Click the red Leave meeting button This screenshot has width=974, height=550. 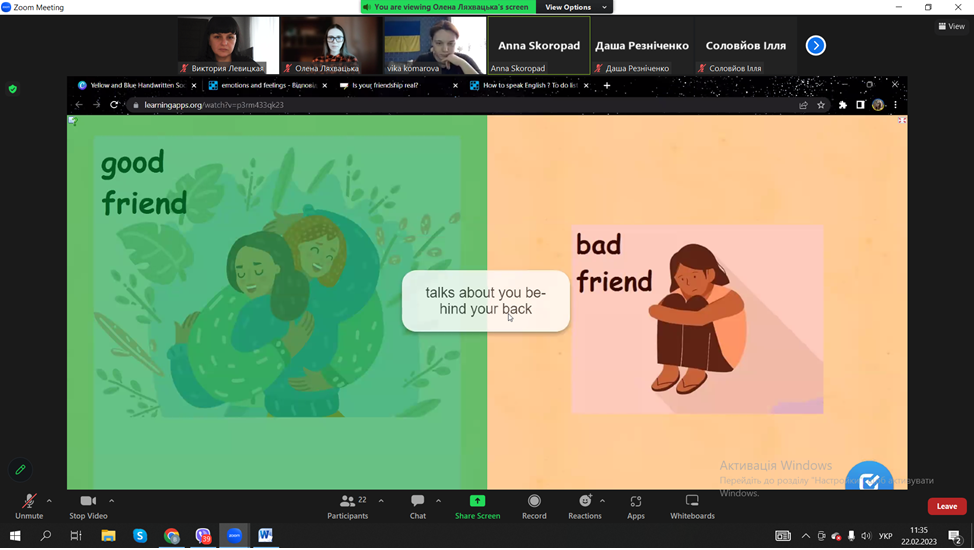[x=946, y=506]
